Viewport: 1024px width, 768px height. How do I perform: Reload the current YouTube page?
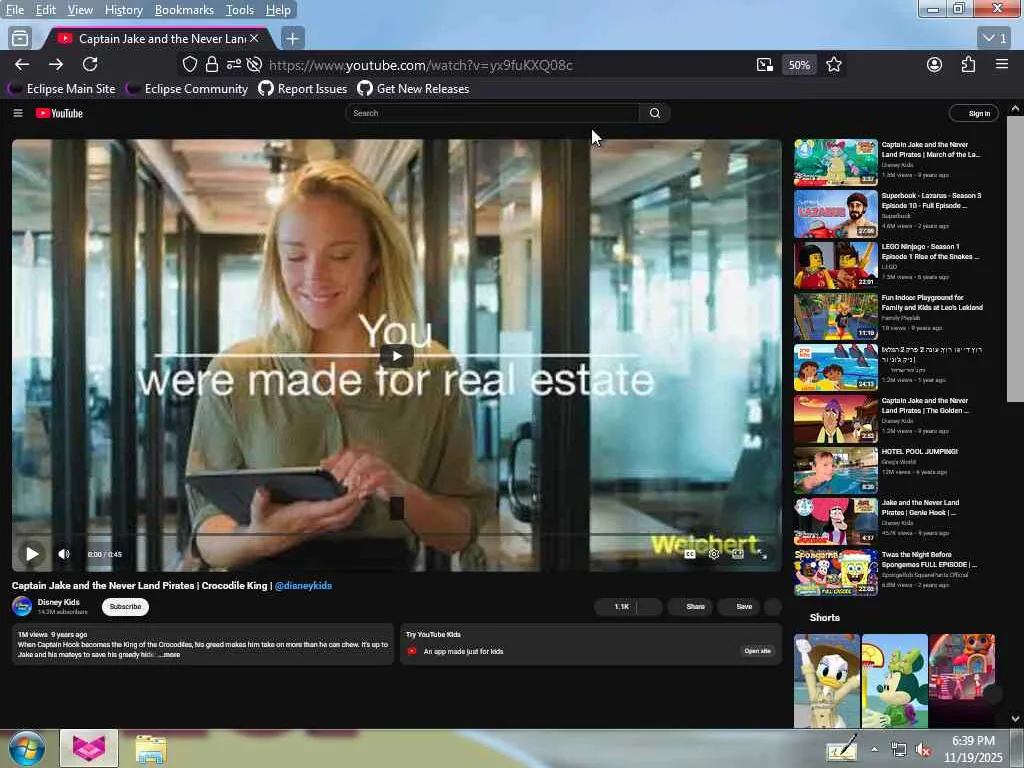(x=90, y=65)
